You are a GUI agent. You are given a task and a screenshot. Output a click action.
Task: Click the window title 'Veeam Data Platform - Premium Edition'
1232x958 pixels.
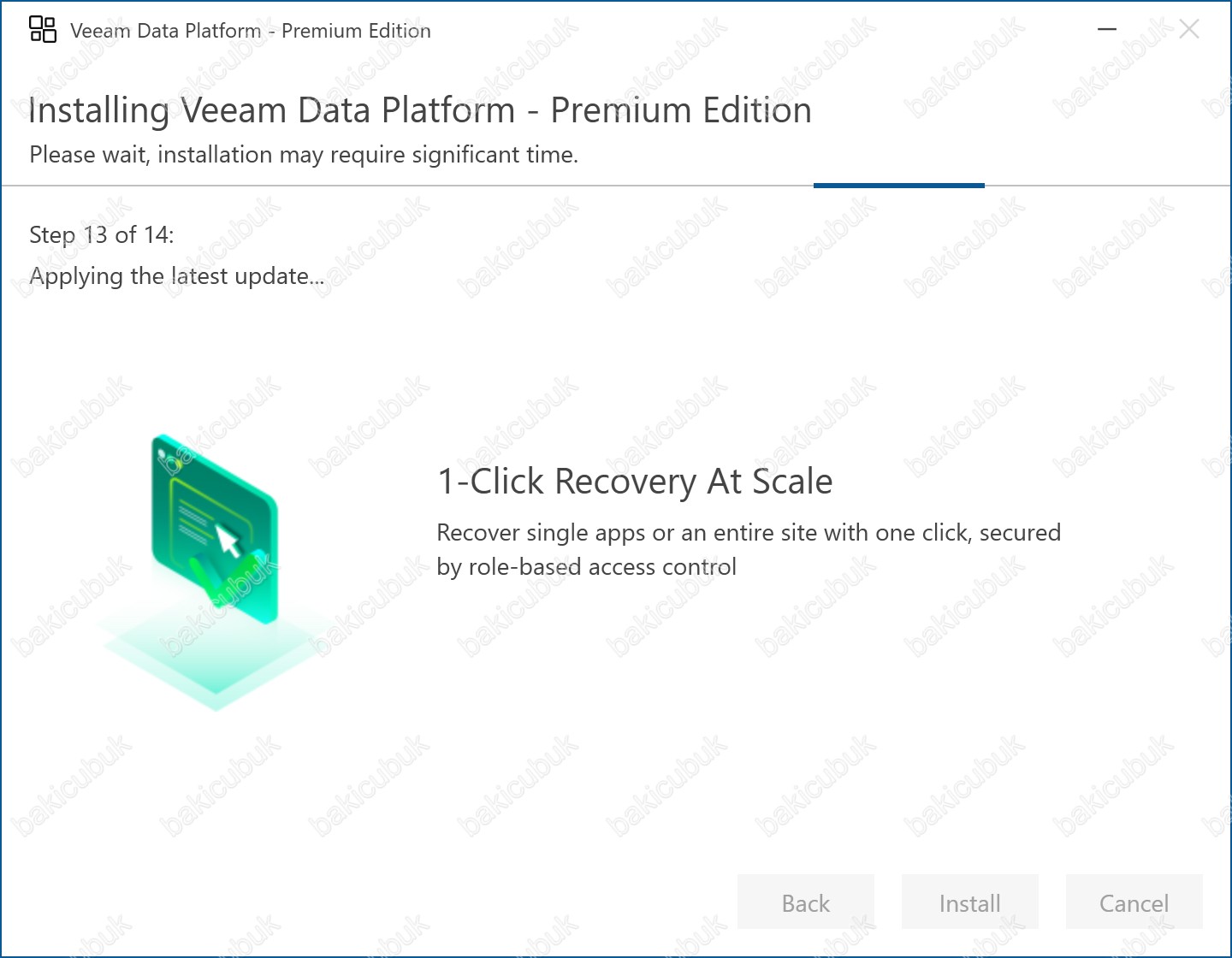tap(251, 31)
